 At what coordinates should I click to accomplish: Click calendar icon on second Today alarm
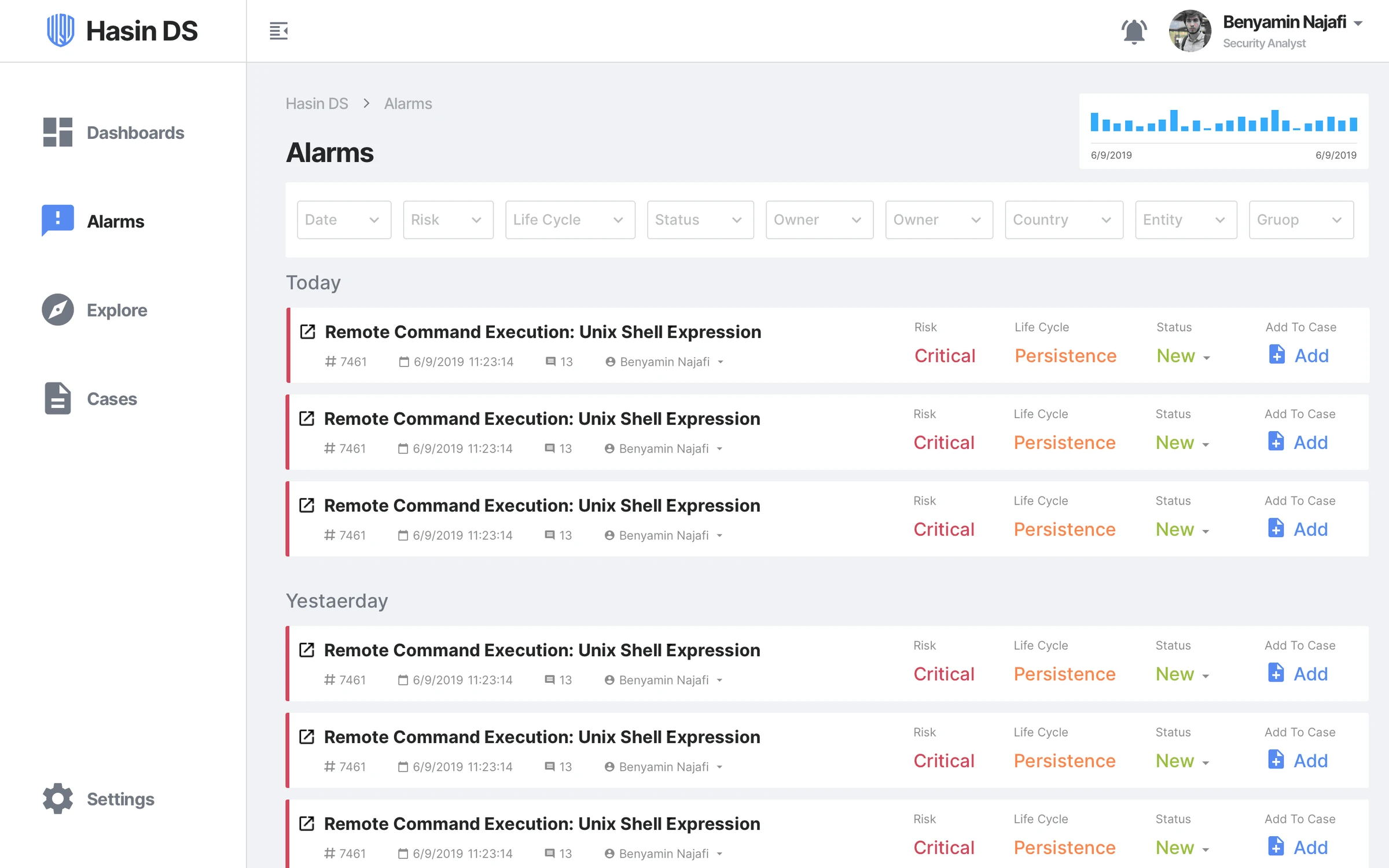(403, 448)
